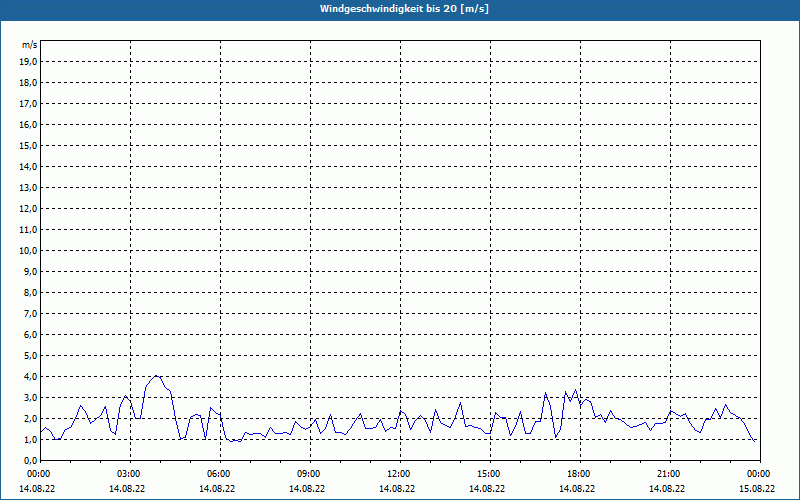
Task: Pick the "12:00" time label
Action: point(400,474)
